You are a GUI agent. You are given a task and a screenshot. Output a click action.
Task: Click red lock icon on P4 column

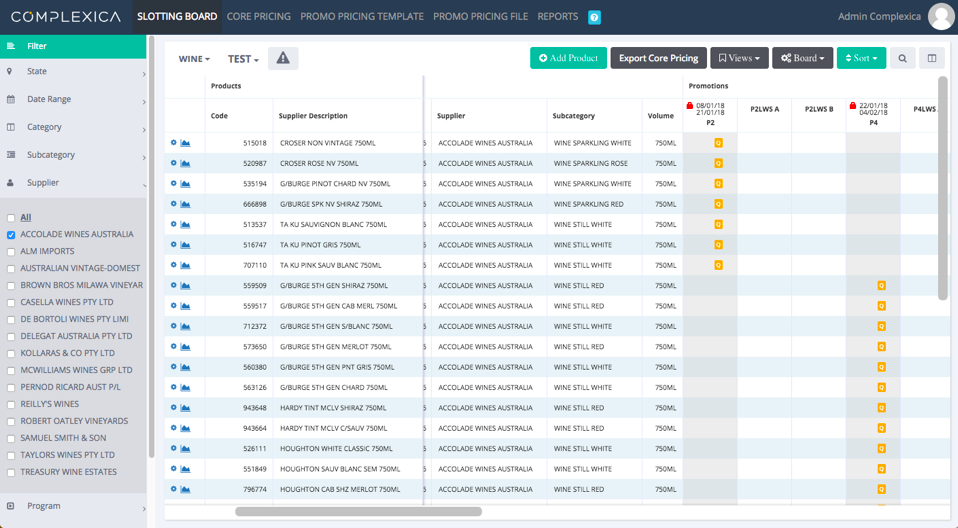click(853, 106)
